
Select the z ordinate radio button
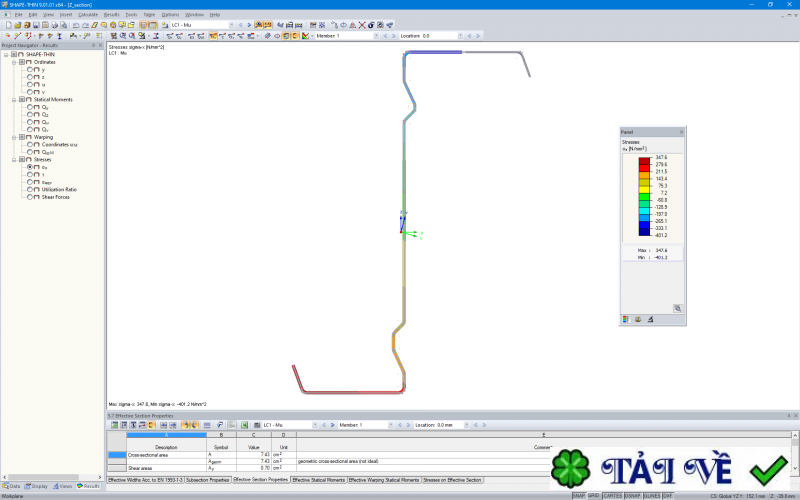30,77
